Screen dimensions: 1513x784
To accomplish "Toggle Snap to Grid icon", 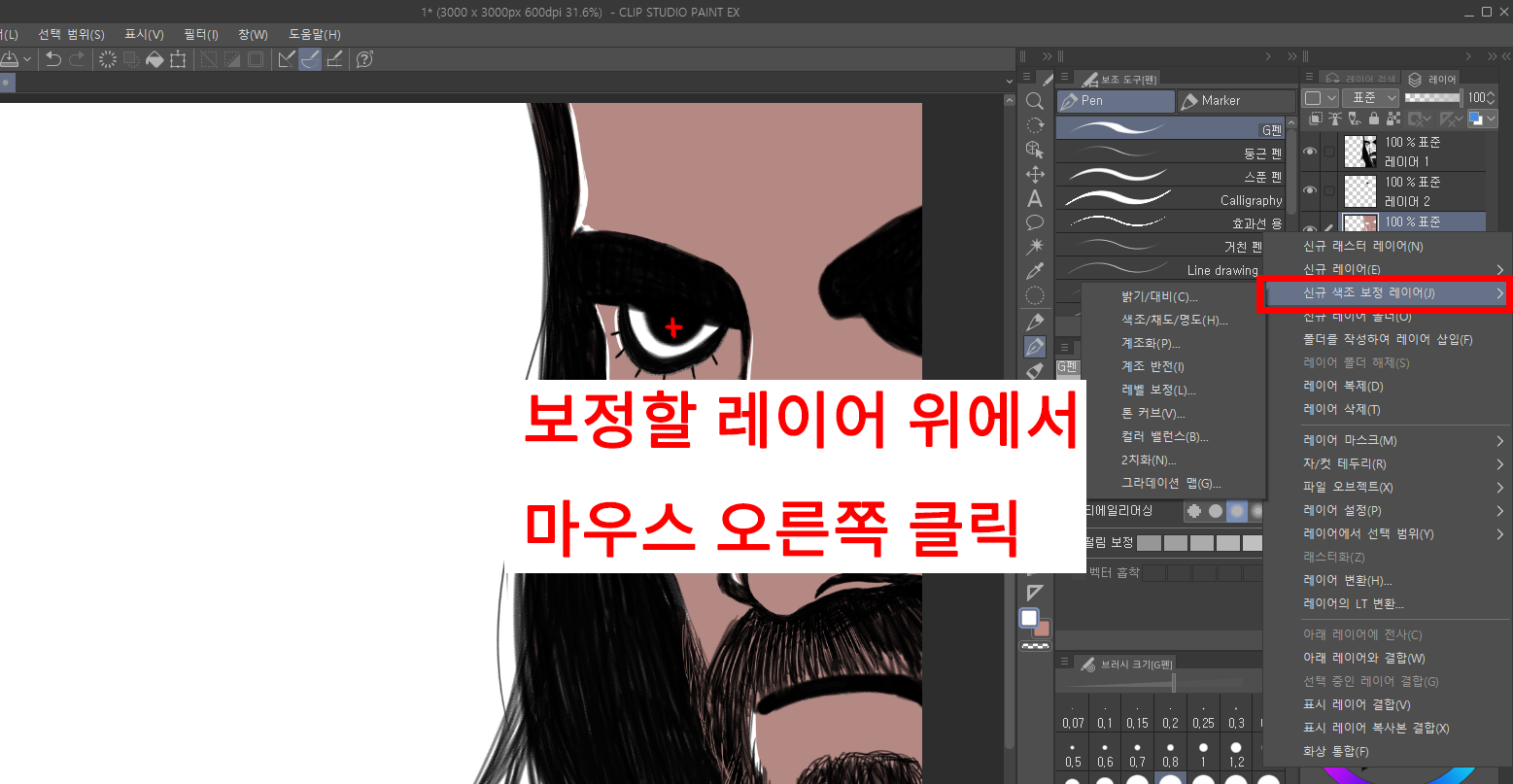I will 334,60.
